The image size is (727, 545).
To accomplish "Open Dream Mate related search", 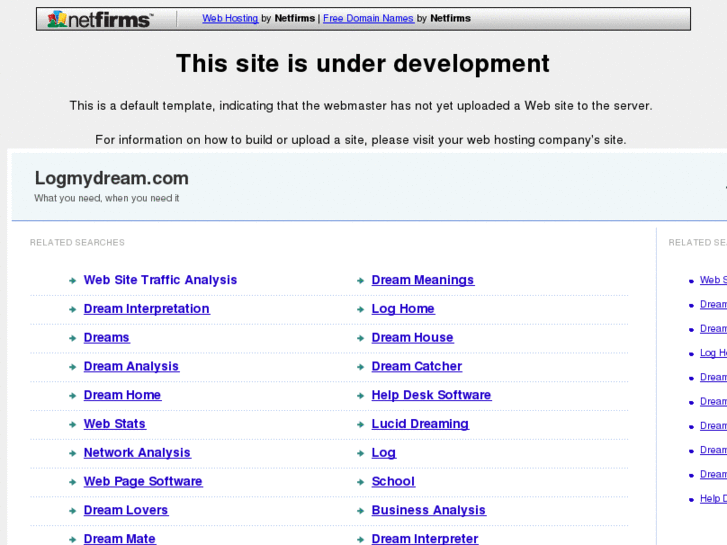I will point(120,539).
